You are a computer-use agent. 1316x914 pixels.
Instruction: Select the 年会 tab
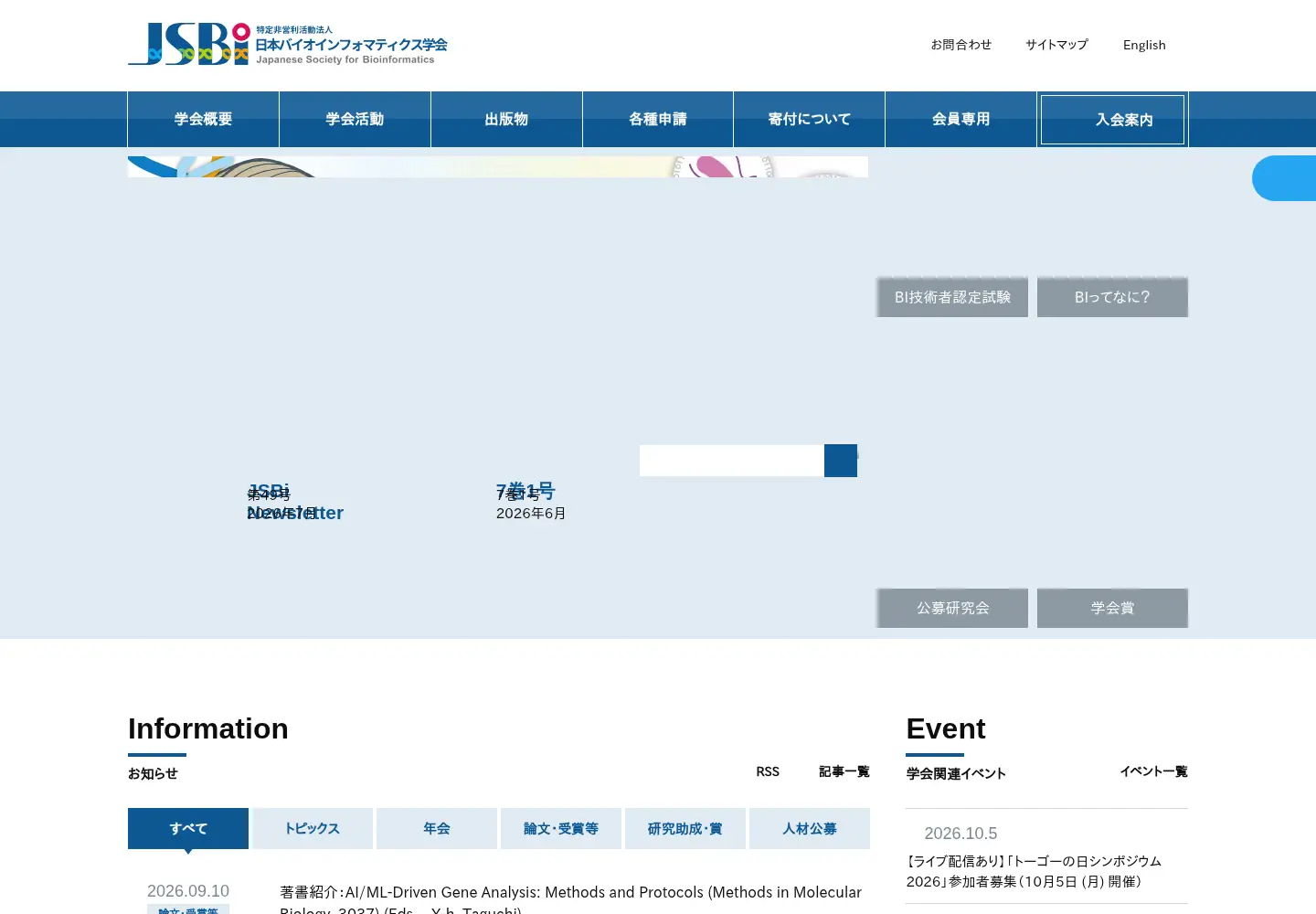click(x=437, y=828)
